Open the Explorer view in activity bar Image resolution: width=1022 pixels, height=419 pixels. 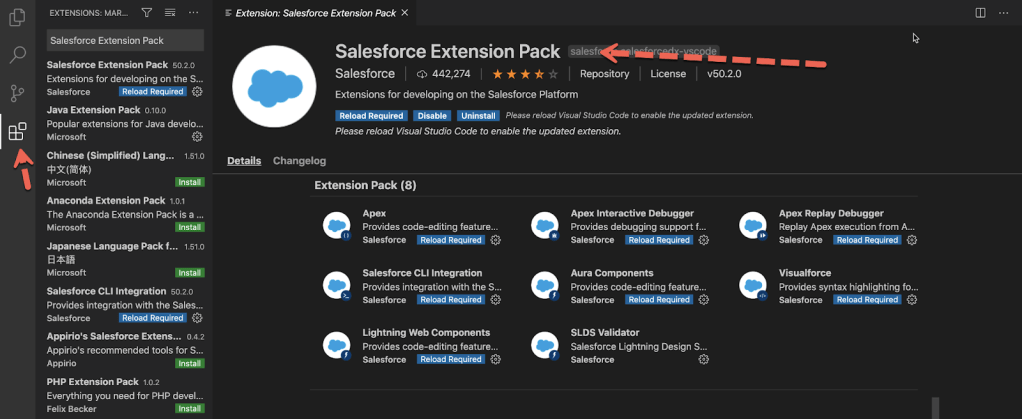pos(17,17)
